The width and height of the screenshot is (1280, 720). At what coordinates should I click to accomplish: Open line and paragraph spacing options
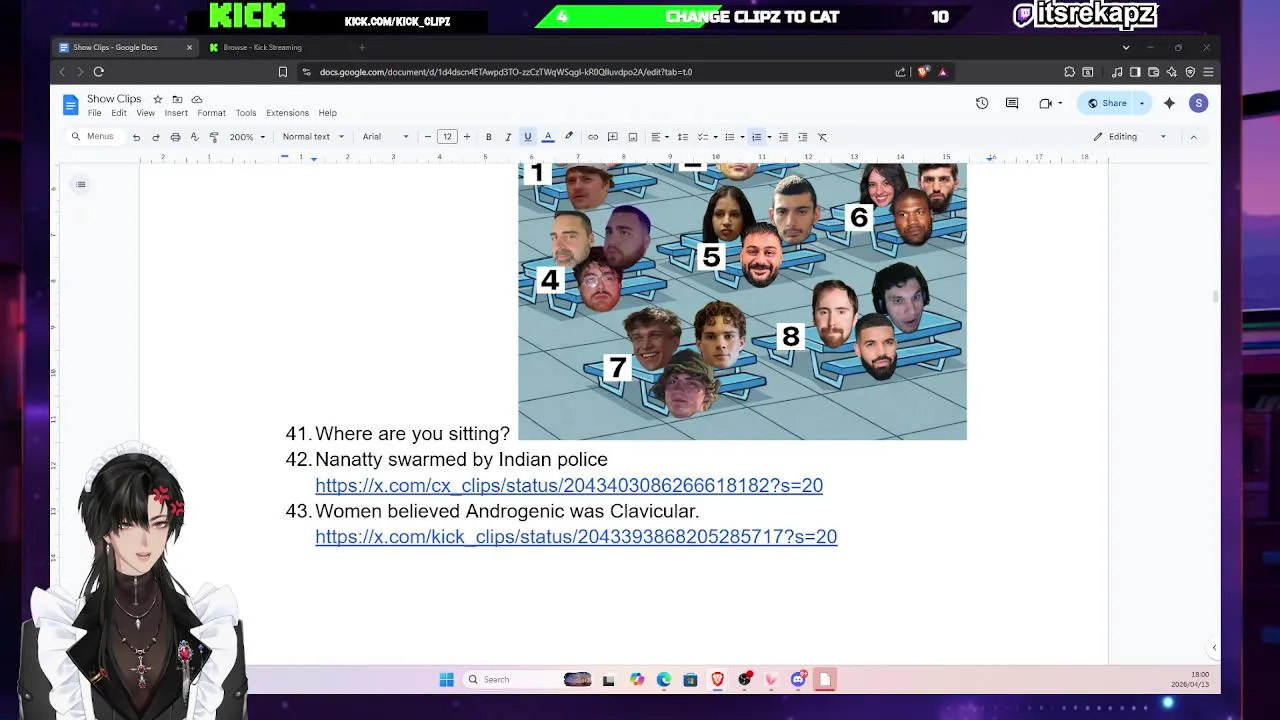pyautogui.click(x=683, y=137)
